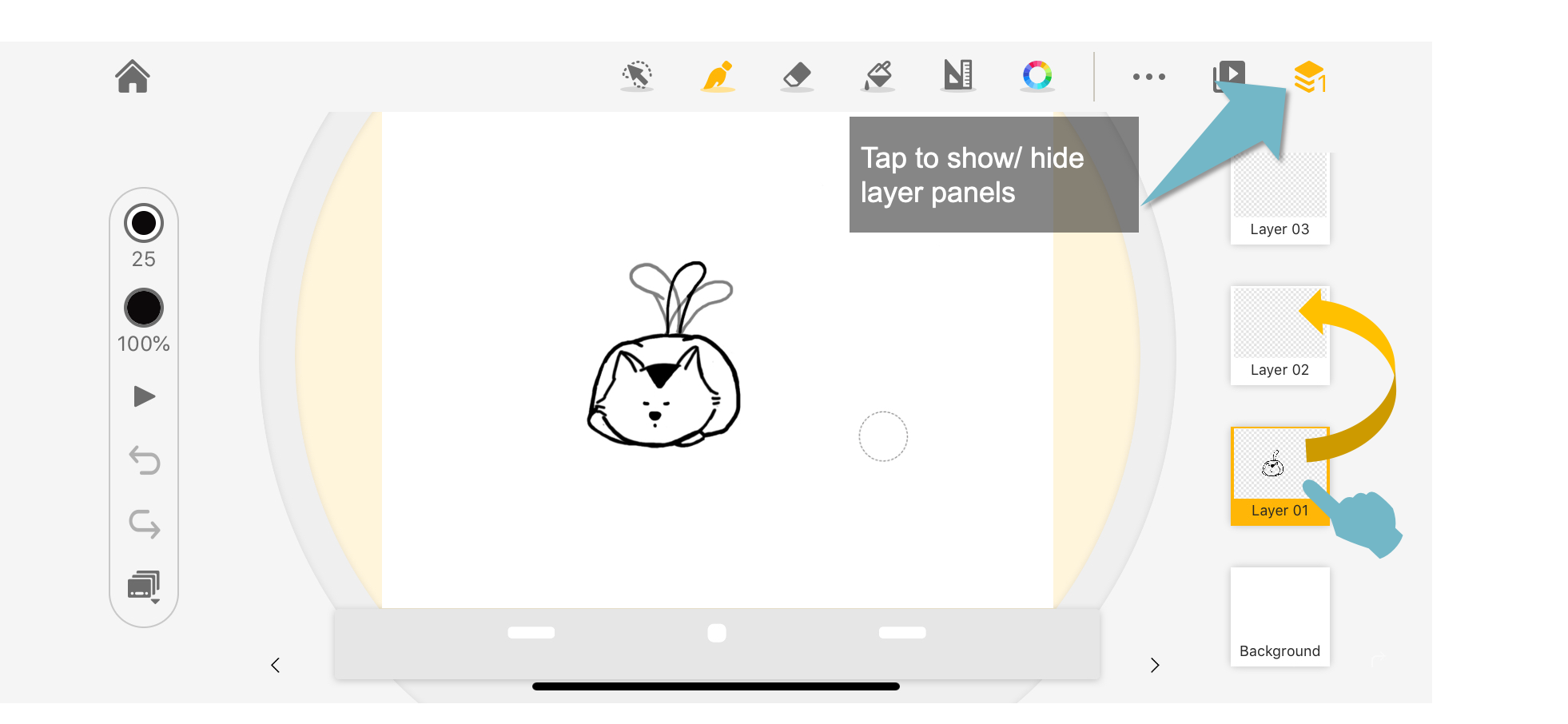Advance with the right chevron arrow
The width and height of the screenshot is (1568, 724).
click(x=1155, y=665)
